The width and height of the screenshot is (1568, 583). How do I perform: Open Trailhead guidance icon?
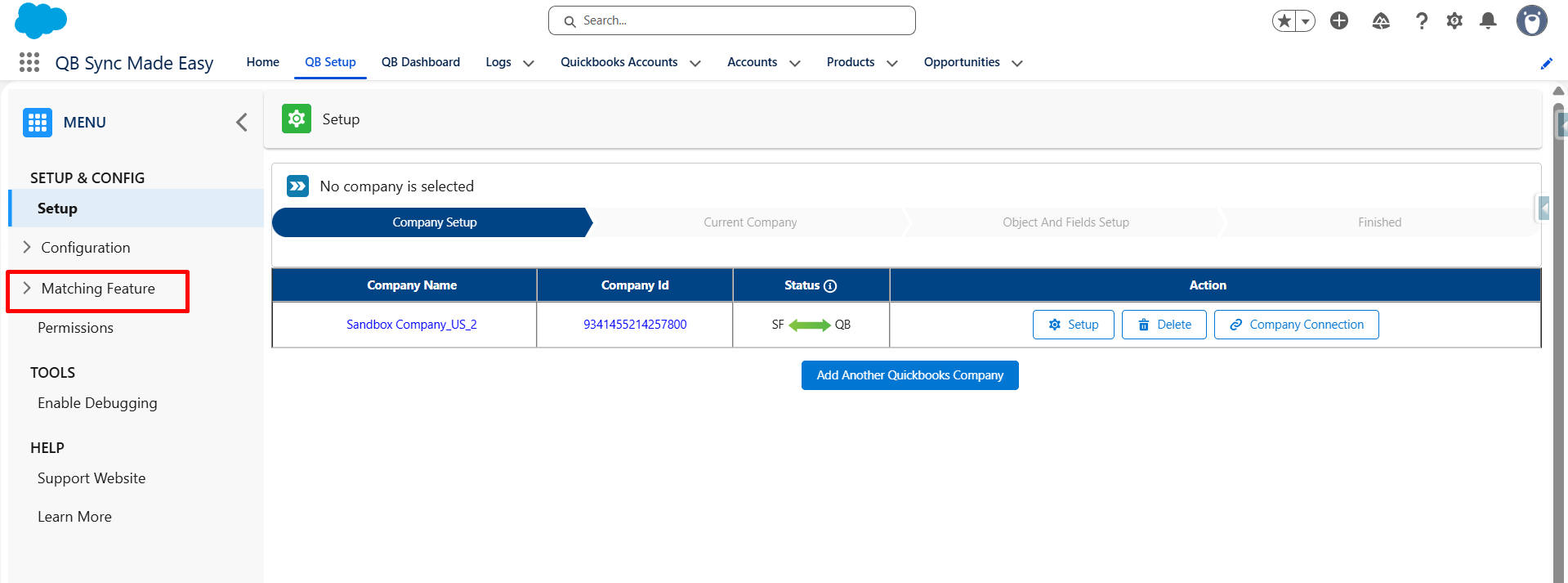pyautogui.click(x=1381, y=20)
